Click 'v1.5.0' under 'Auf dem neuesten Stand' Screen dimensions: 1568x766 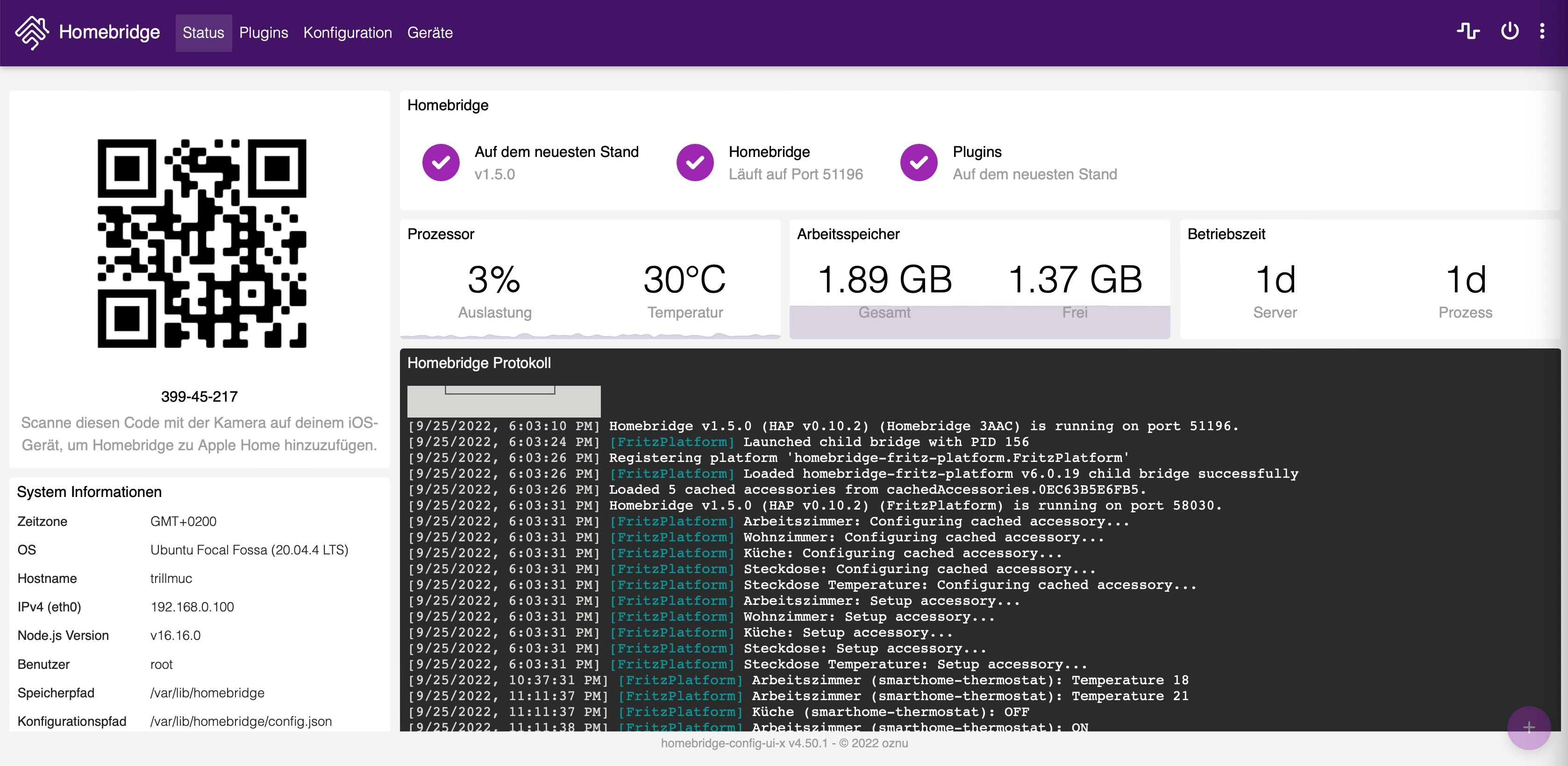click(495, 175)
